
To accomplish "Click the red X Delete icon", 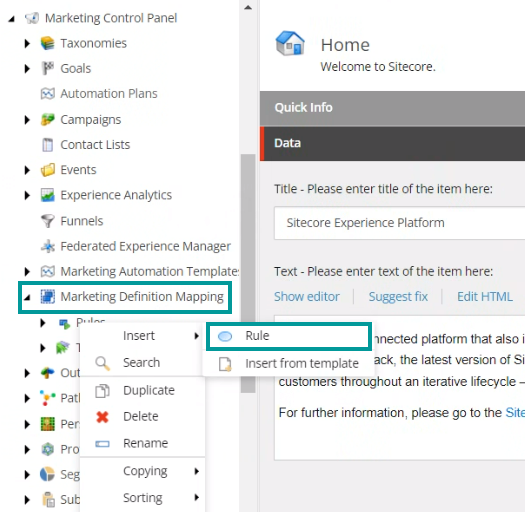I will (102, 417).
